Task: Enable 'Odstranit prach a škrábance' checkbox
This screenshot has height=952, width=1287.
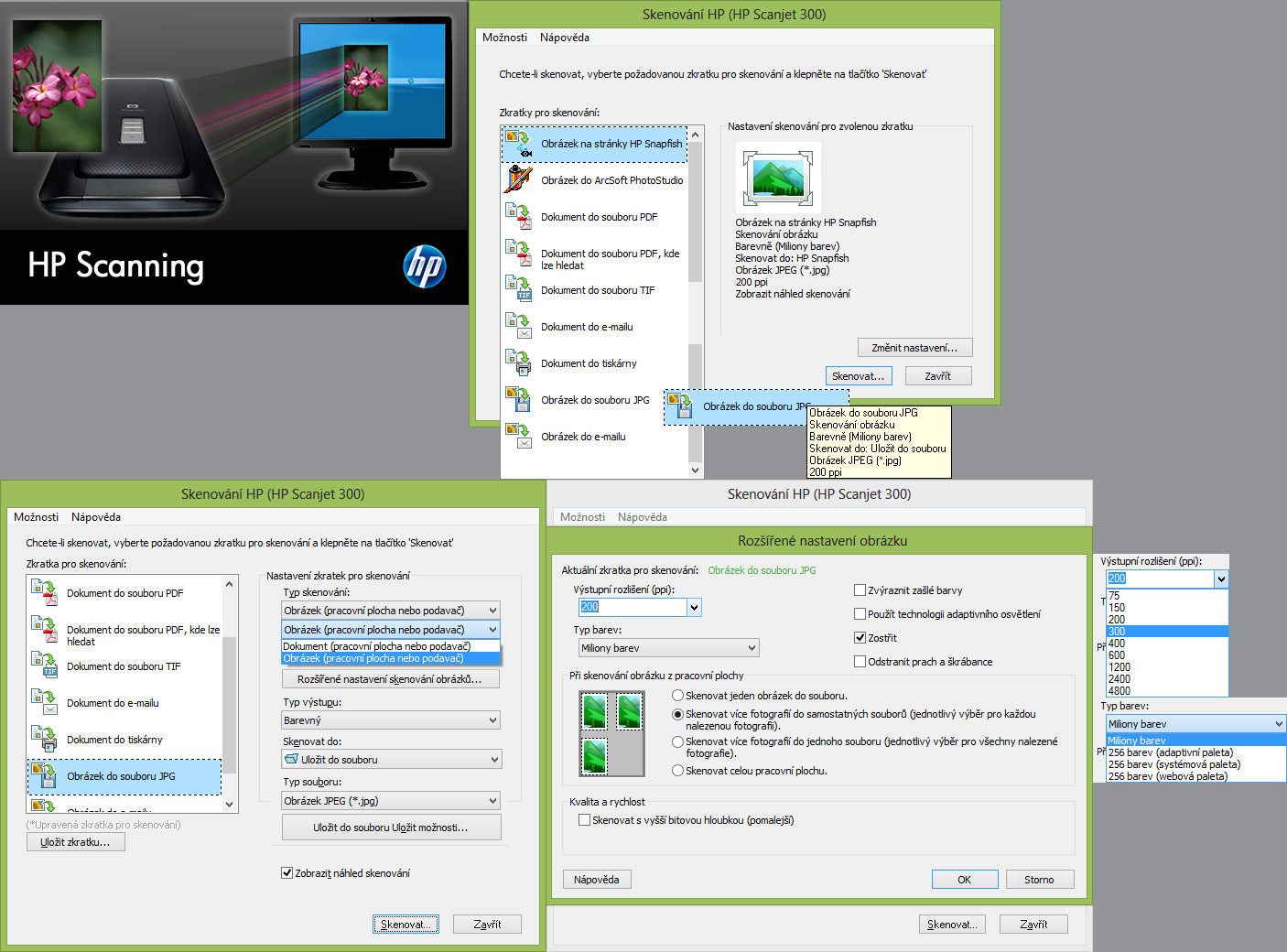Action: pyautogui.click(x=860, y=662)
